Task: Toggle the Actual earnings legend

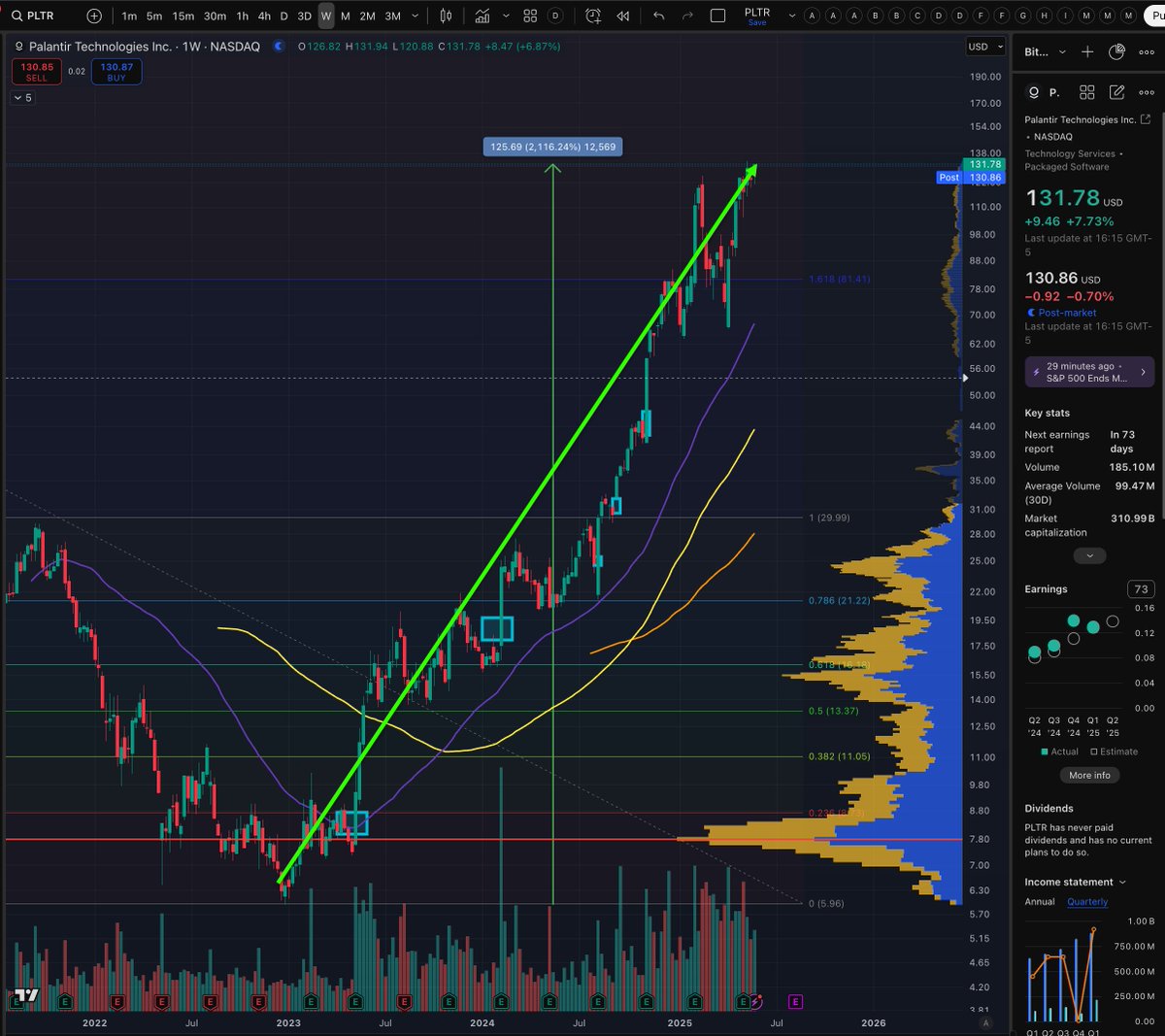Action: click(x=1059, y=752)
